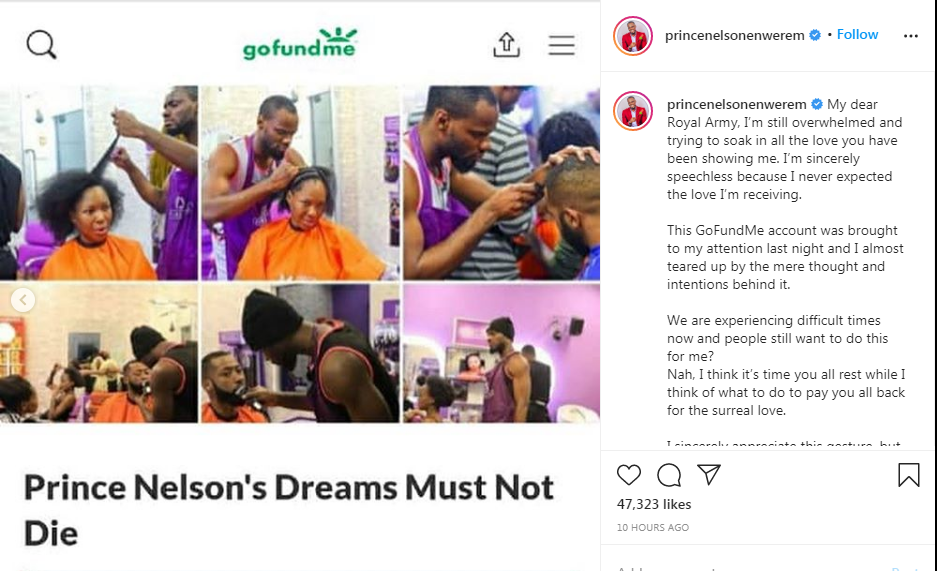Screen dimensions: 937x571
Task: Like the post with the heart icon
Action: [x=629, y=475]
